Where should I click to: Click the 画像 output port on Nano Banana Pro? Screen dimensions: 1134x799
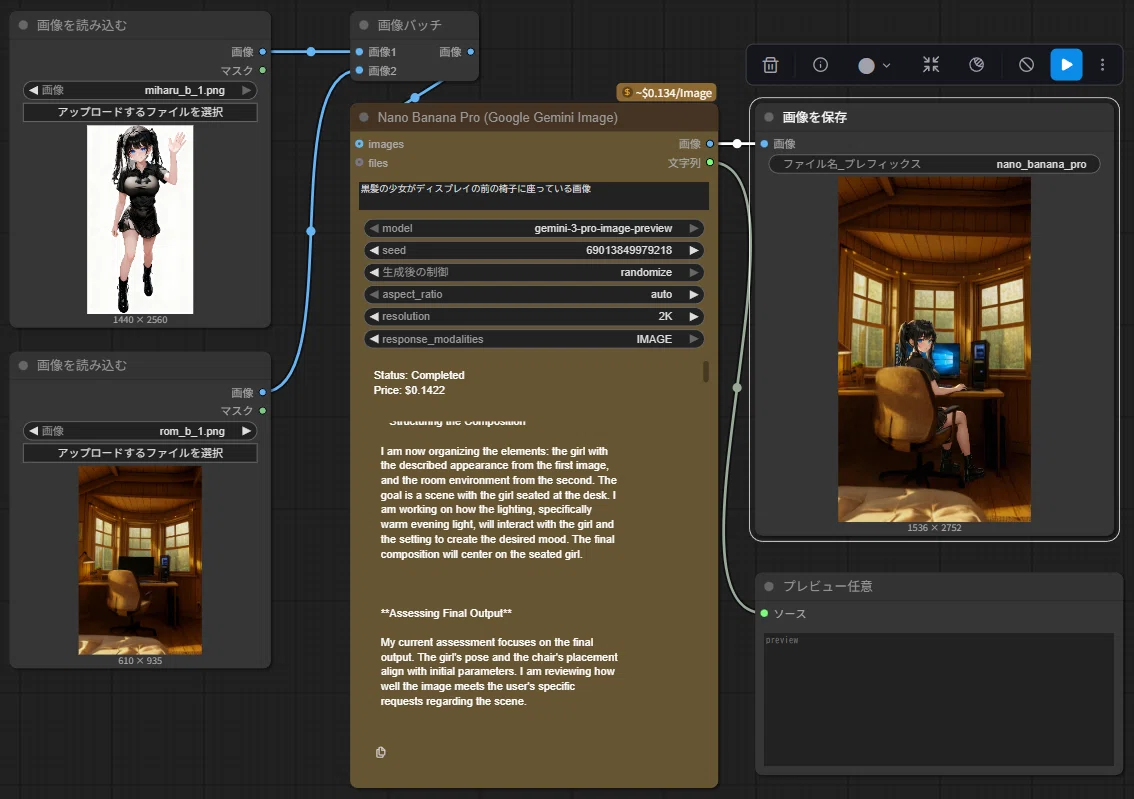tap(709, 144)
